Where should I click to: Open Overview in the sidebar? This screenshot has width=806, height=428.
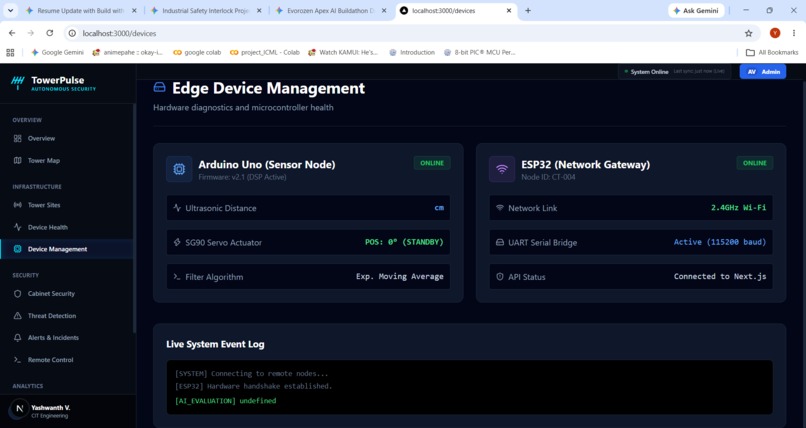67,138
